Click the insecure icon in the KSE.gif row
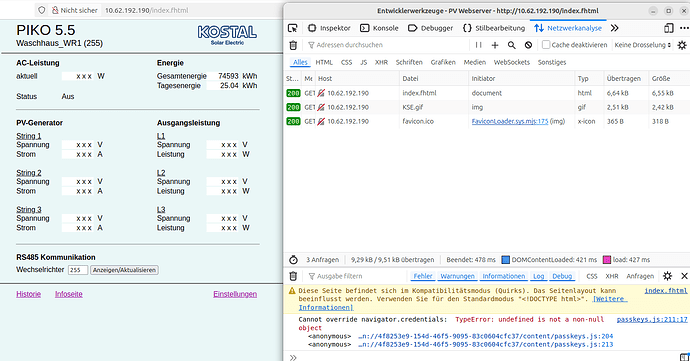This screenshot has width=690, height=361. [x=321, y=107]
